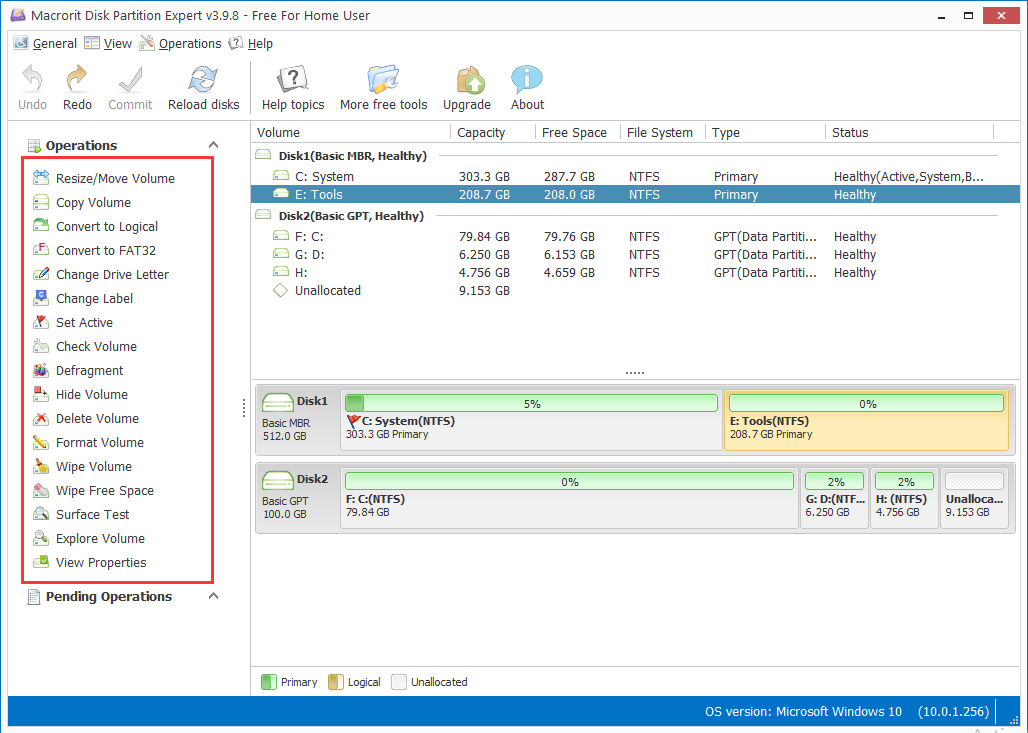Select the Unallocated row in the volume list
This screenshot has width=1028, height=733.
point(327,290)
